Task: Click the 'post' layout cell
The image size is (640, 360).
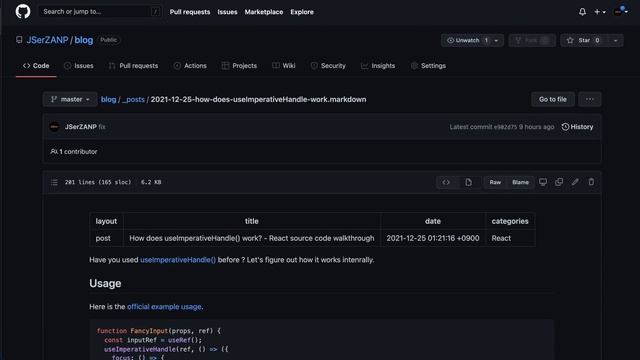Action: point(107,238)
